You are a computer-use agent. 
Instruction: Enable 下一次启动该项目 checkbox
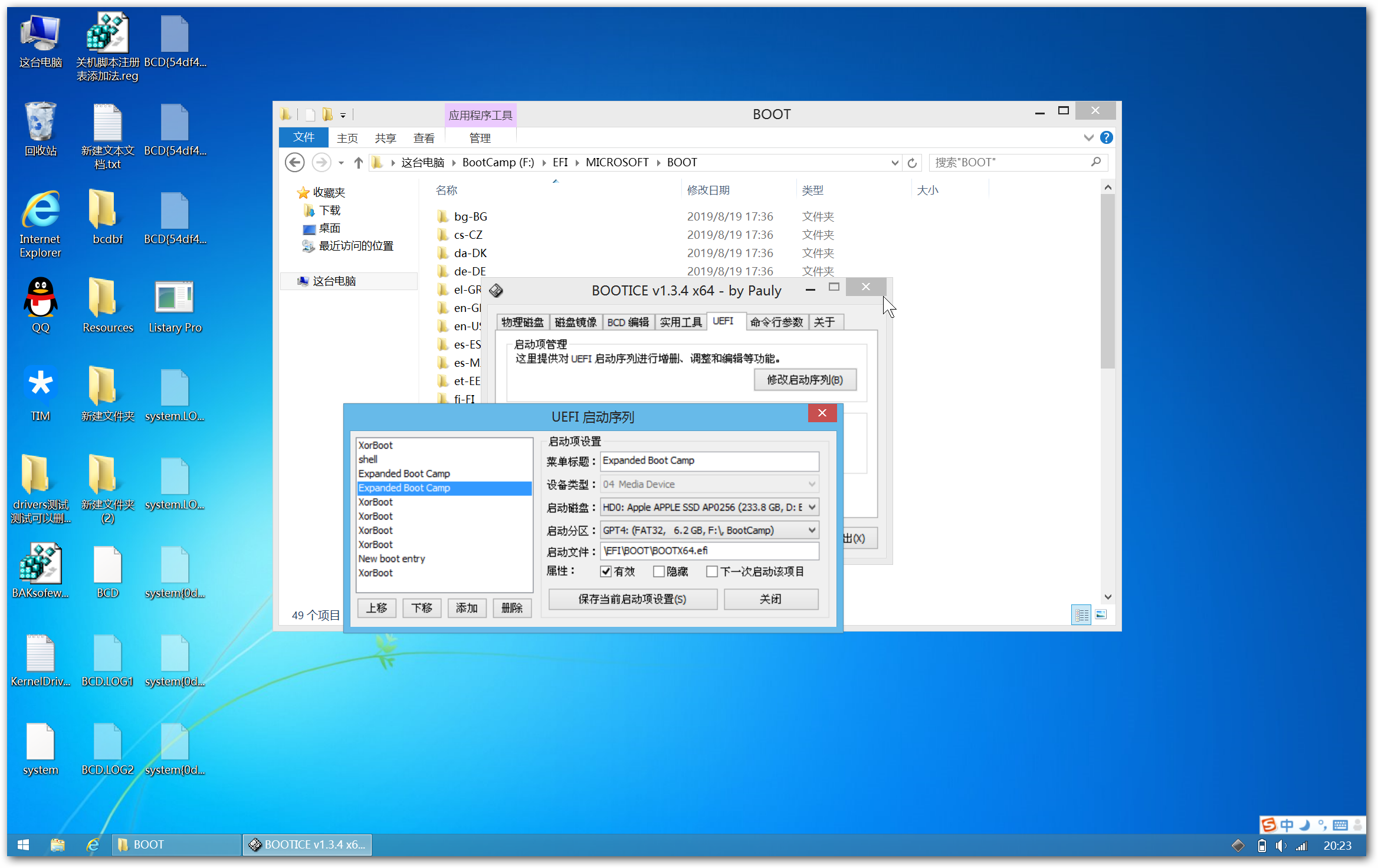(715, 572)
